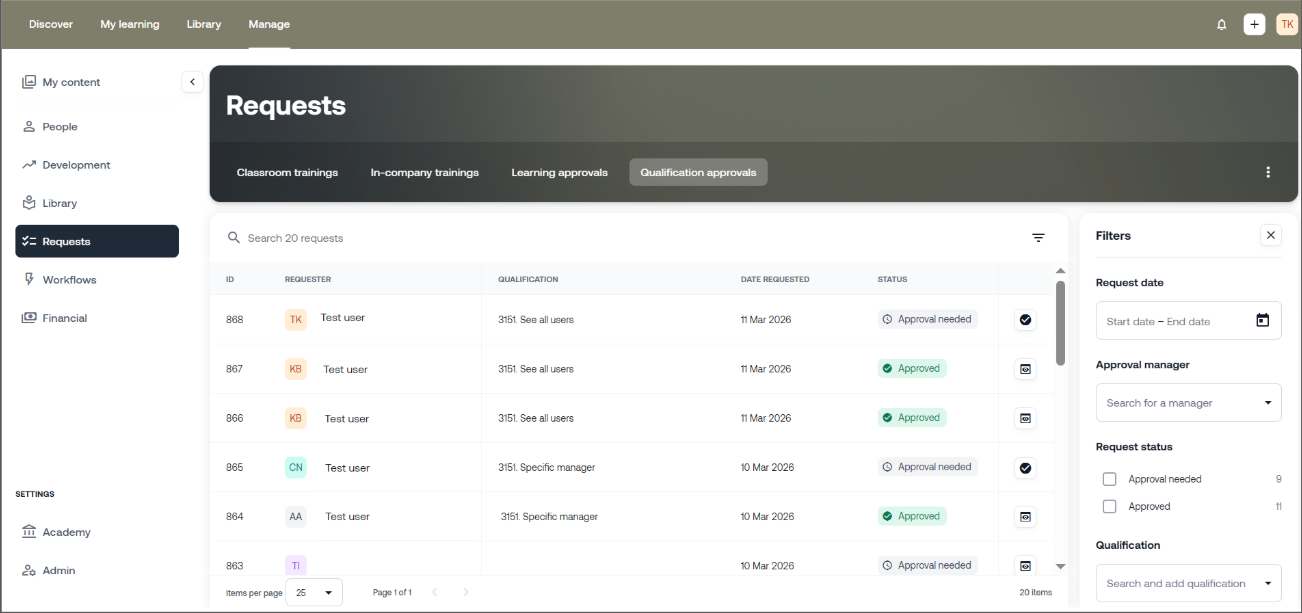
Task: Go to the previous page arrow
Action: [x=435, y=592]
